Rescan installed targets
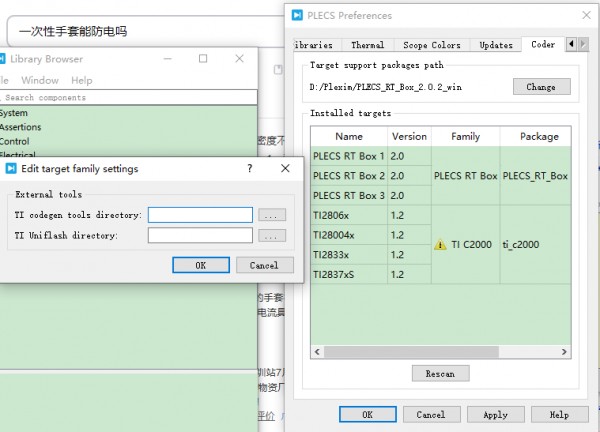Viewport: 600px width, 432px height. point(440,373)
